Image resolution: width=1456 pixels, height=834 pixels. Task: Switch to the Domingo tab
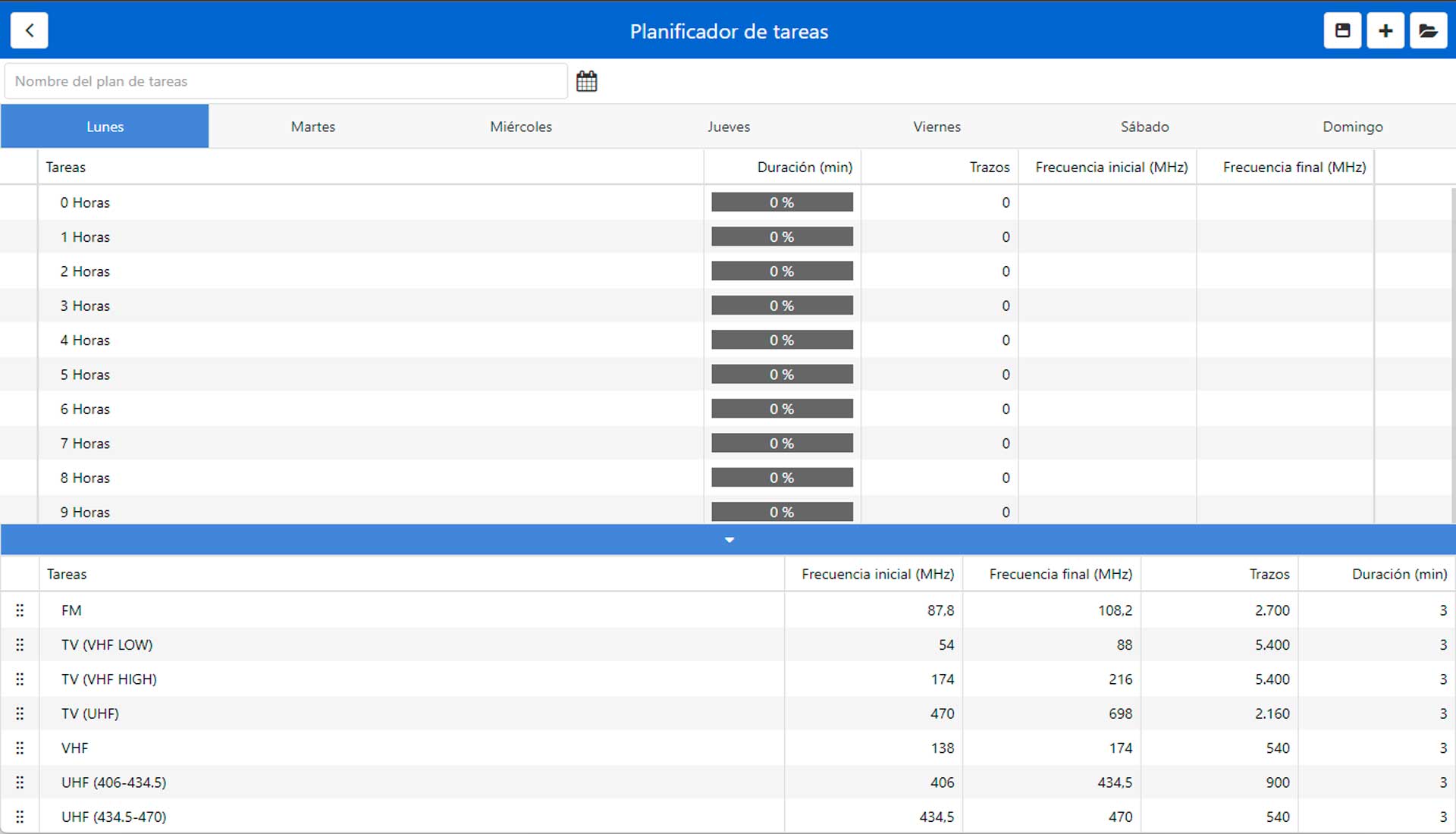point(1353,127)
